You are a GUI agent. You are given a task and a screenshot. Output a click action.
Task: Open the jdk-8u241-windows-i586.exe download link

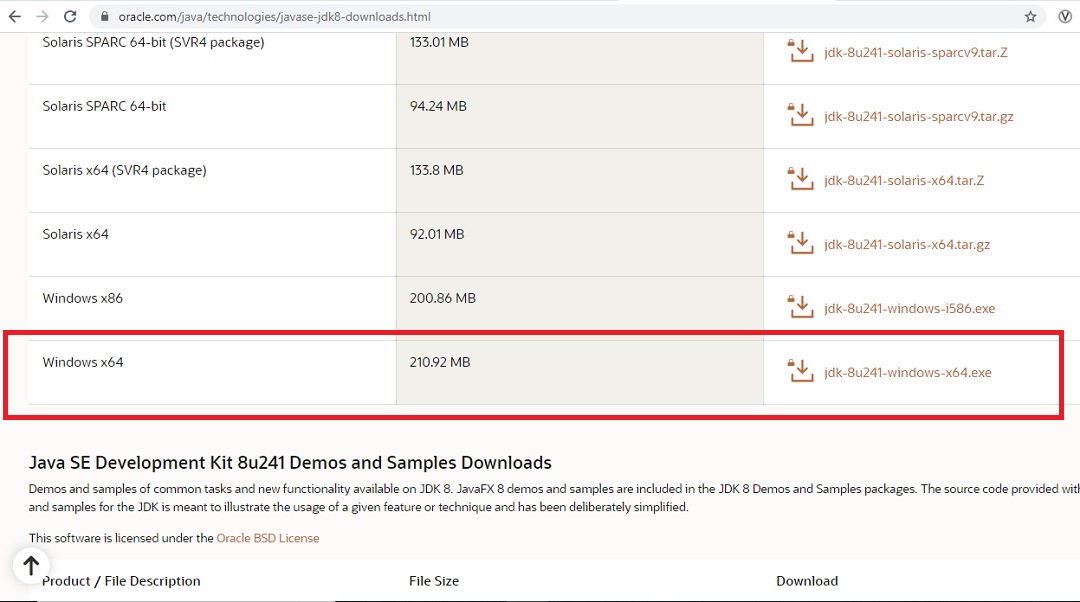coord(908,308)
